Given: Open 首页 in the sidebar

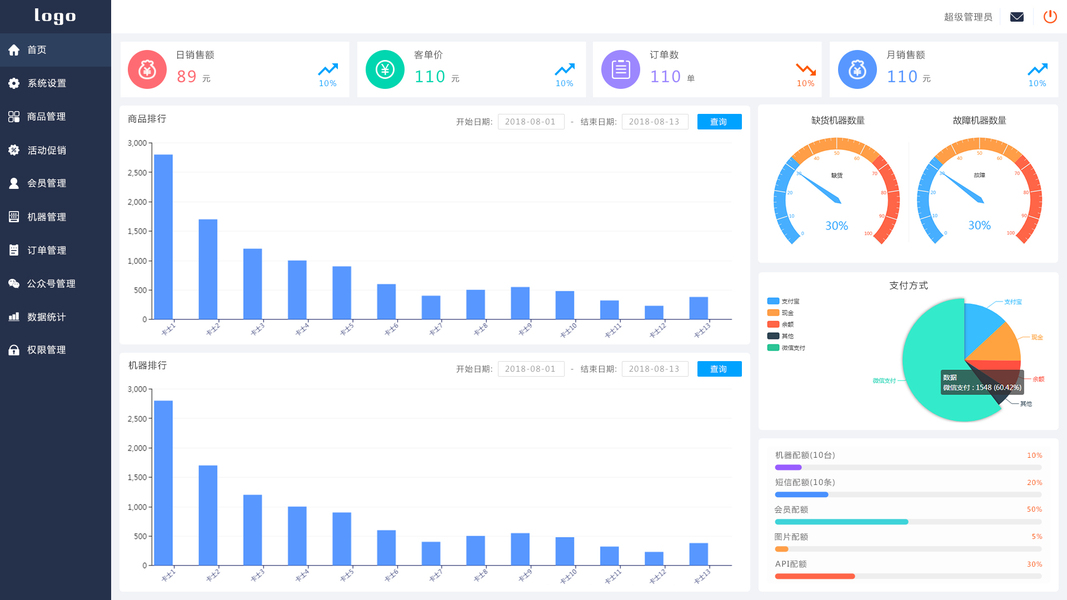Looking at the screenshot, I should [x=55, y=50].
